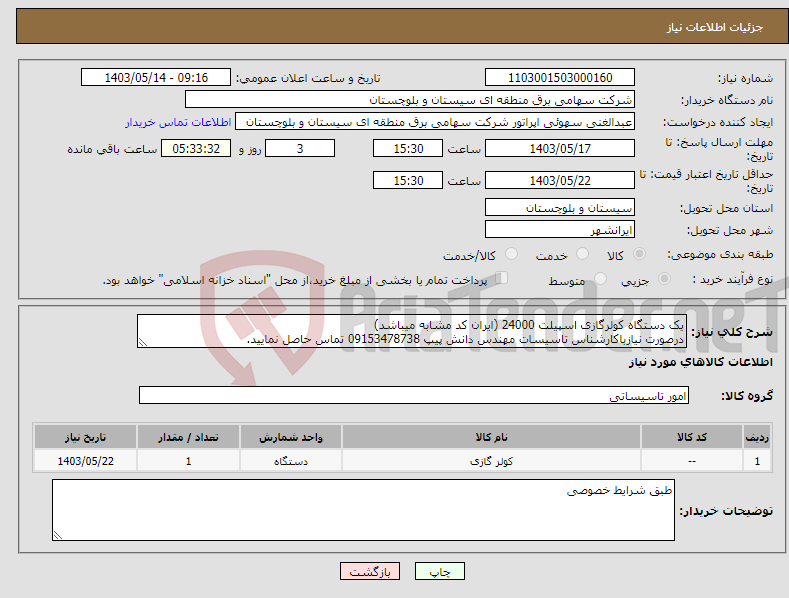Click the response deadline date 1403/05/17

click(560, 148)
